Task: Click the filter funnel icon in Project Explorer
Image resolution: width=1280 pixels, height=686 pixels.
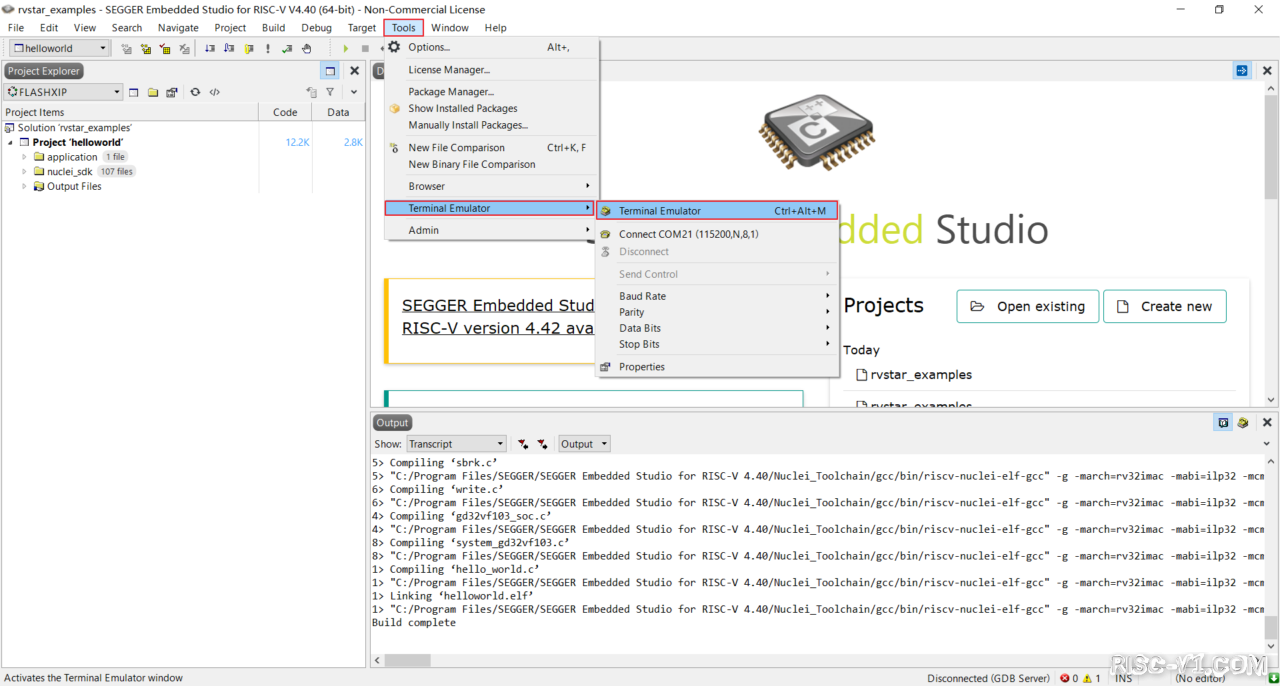Action: click(330, 92)
